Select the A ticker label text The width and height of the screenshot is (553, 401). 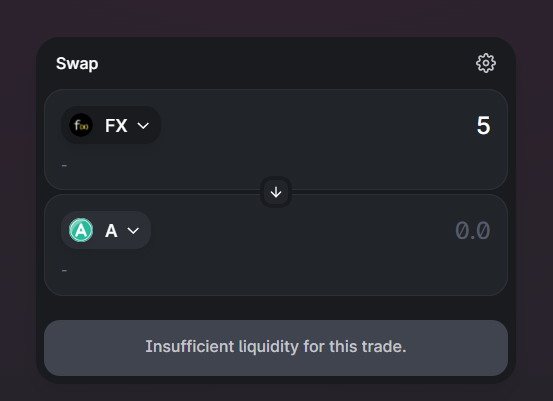[111, 231]
